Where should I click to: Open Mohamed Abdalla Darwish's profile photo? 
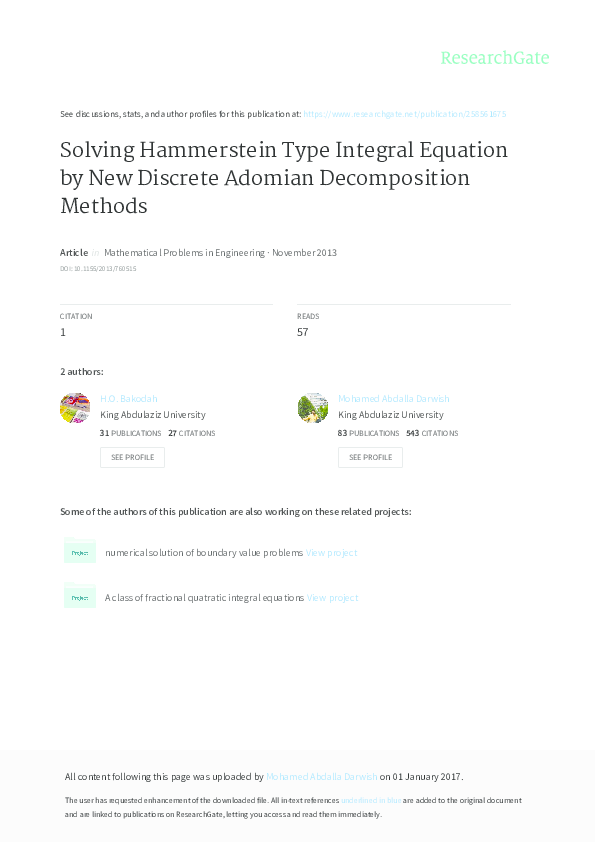[312, 407]
